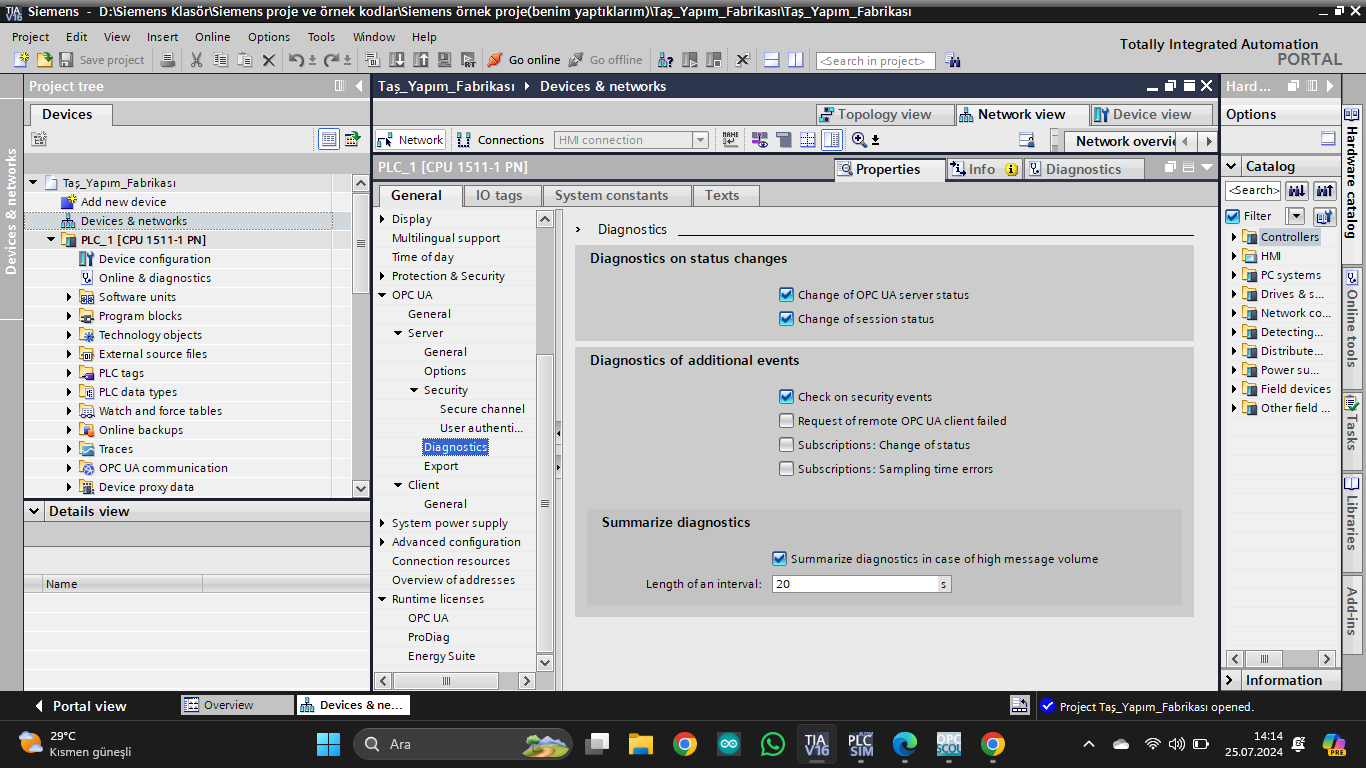Open File Explorer from the taskbar

(641, 744)
